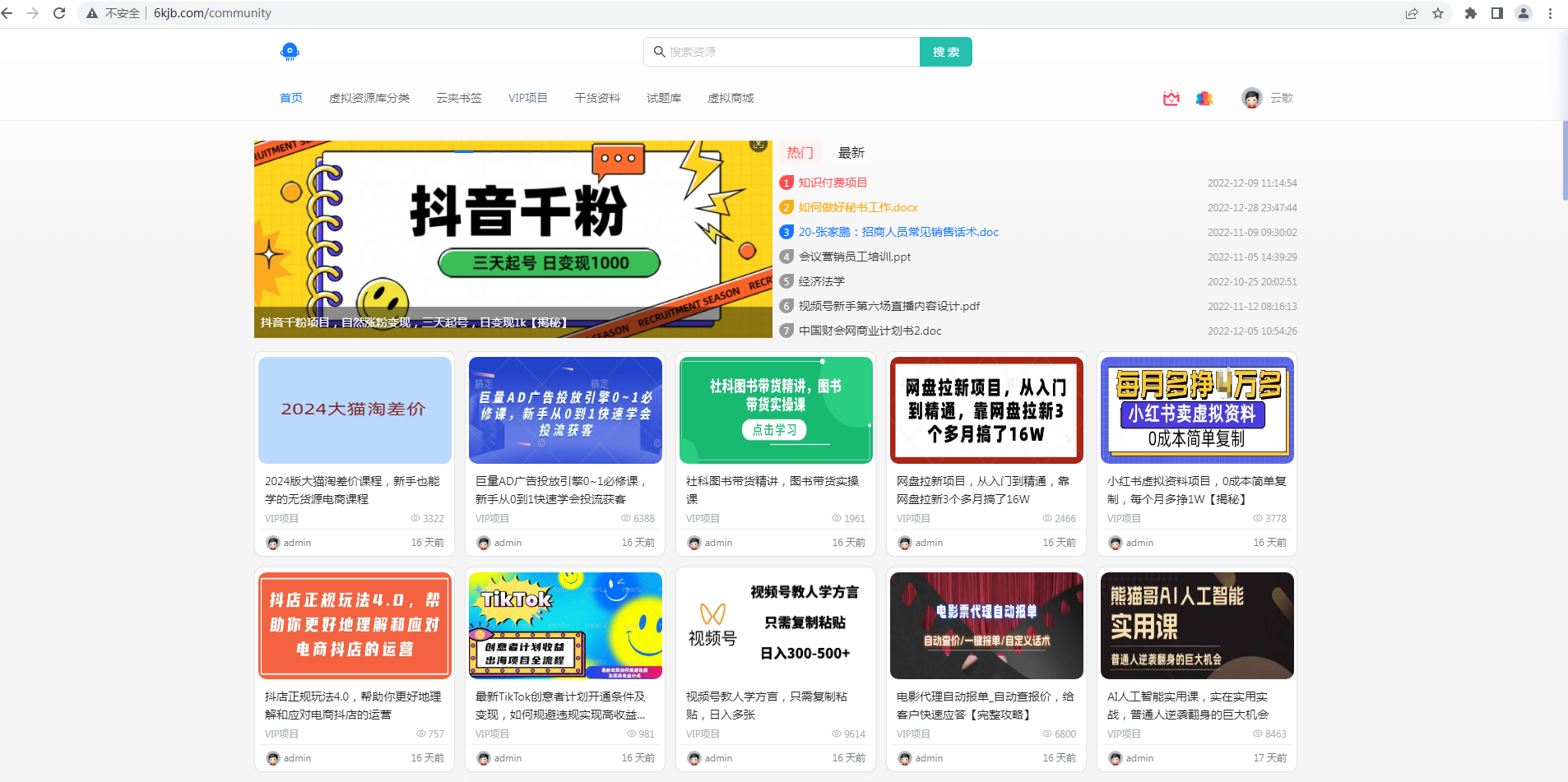Switch to the 最新 tab
The width and height of the screenshot is (1568, 782).
point(851,153)
